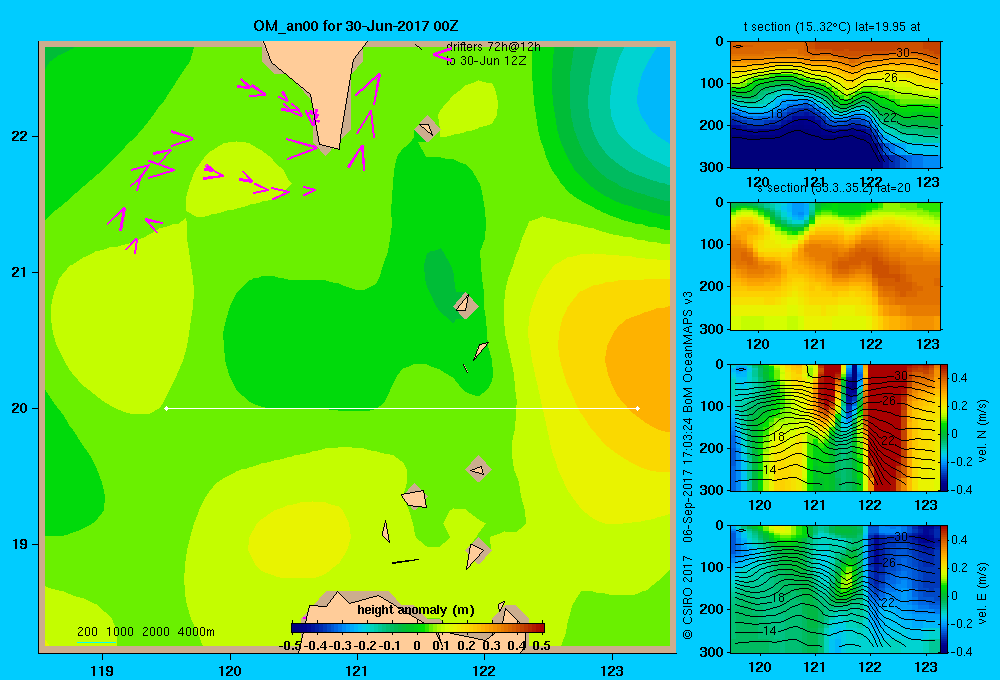Screen dimensions: 1000x680
Task: Click longitude tick label "123" on main map
Action: 612,670
